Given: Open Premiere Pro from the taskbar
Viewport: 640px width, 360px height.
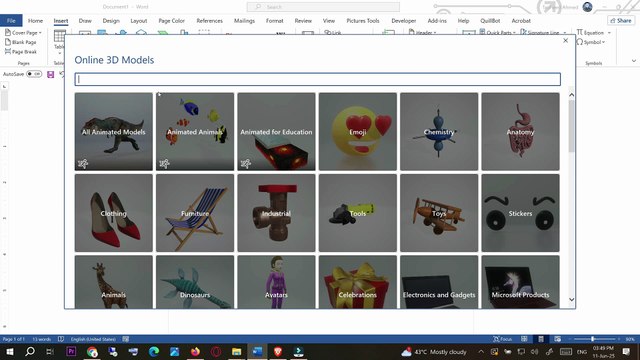Looking at the screenshot, I should pos(71,351).
